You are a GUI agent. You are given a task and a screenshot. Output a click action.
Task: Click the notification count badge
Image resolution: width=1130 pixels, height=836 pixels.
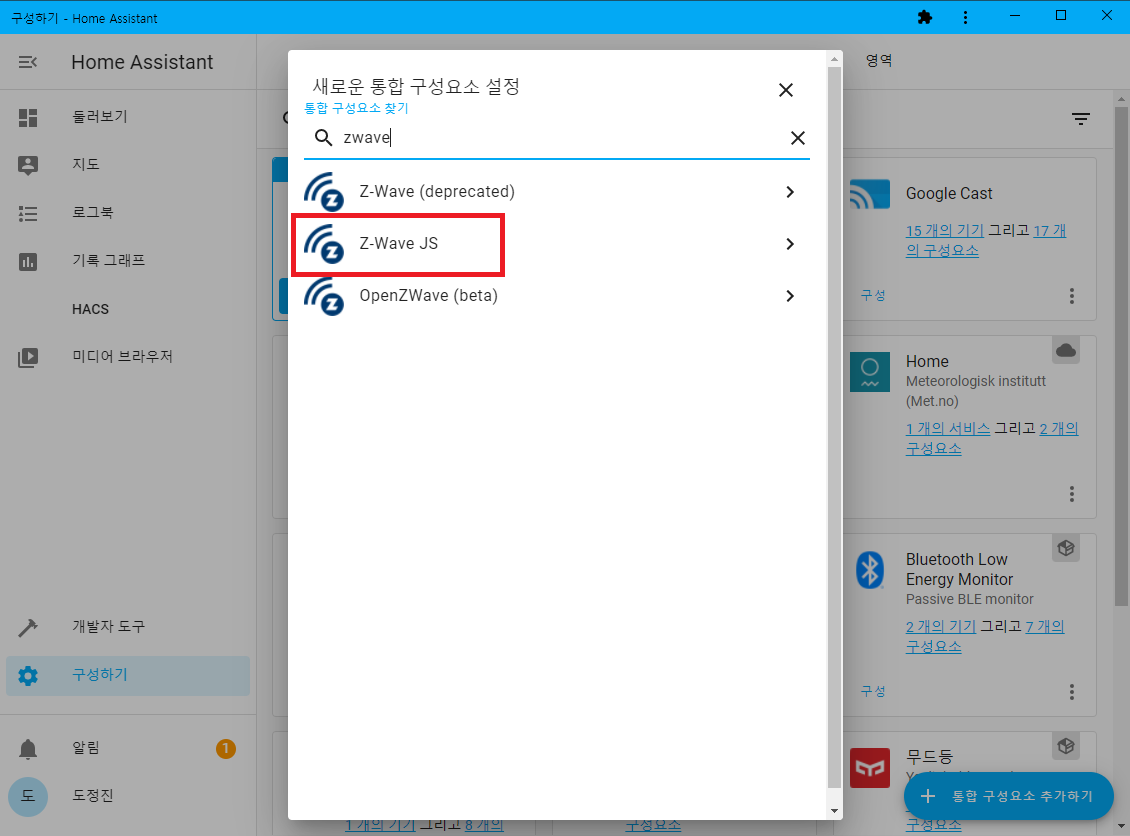click(226, 749)
